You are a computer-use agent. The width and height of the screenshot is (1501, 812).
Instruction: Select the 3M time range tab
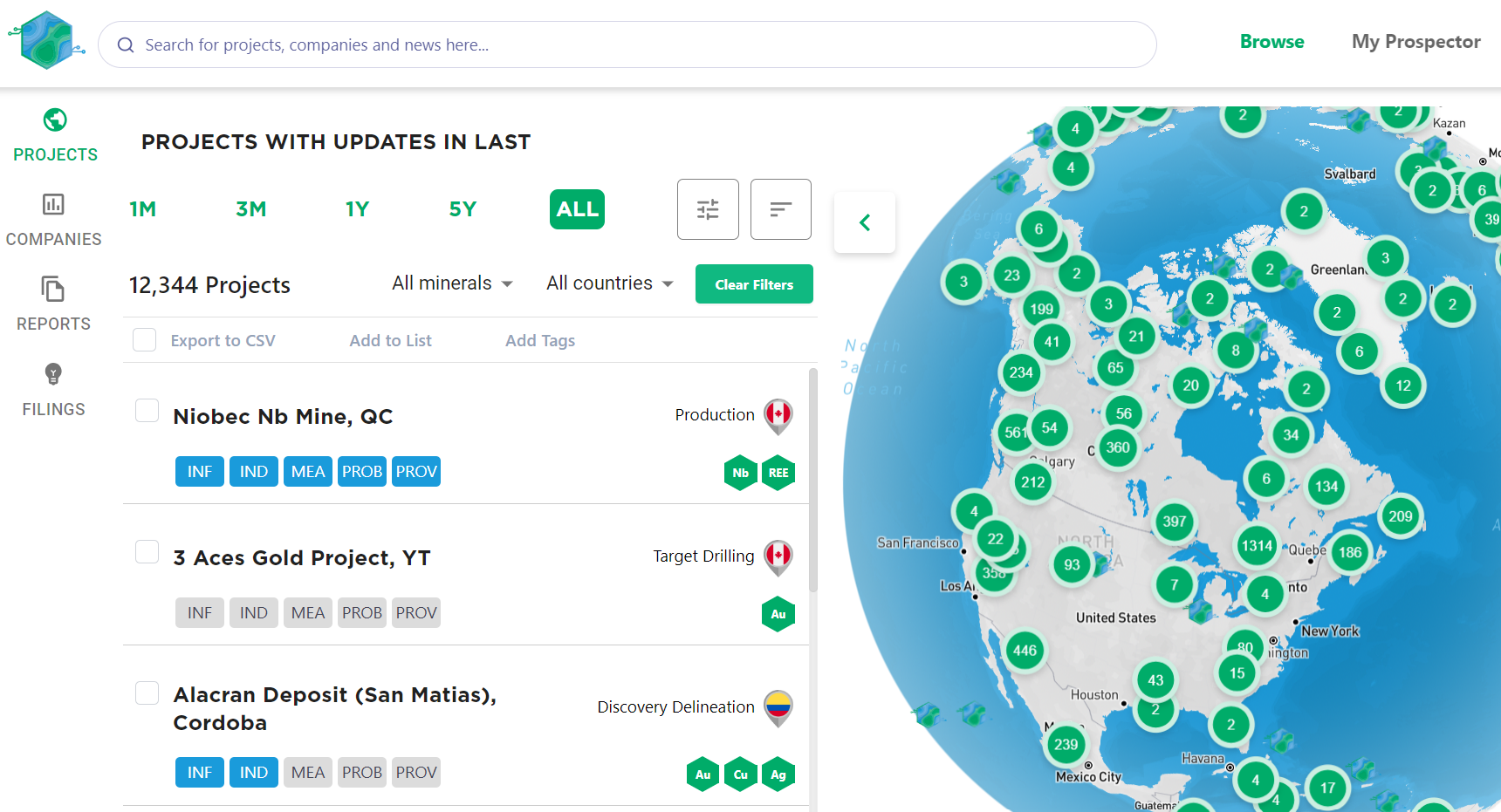pos(251,209)
